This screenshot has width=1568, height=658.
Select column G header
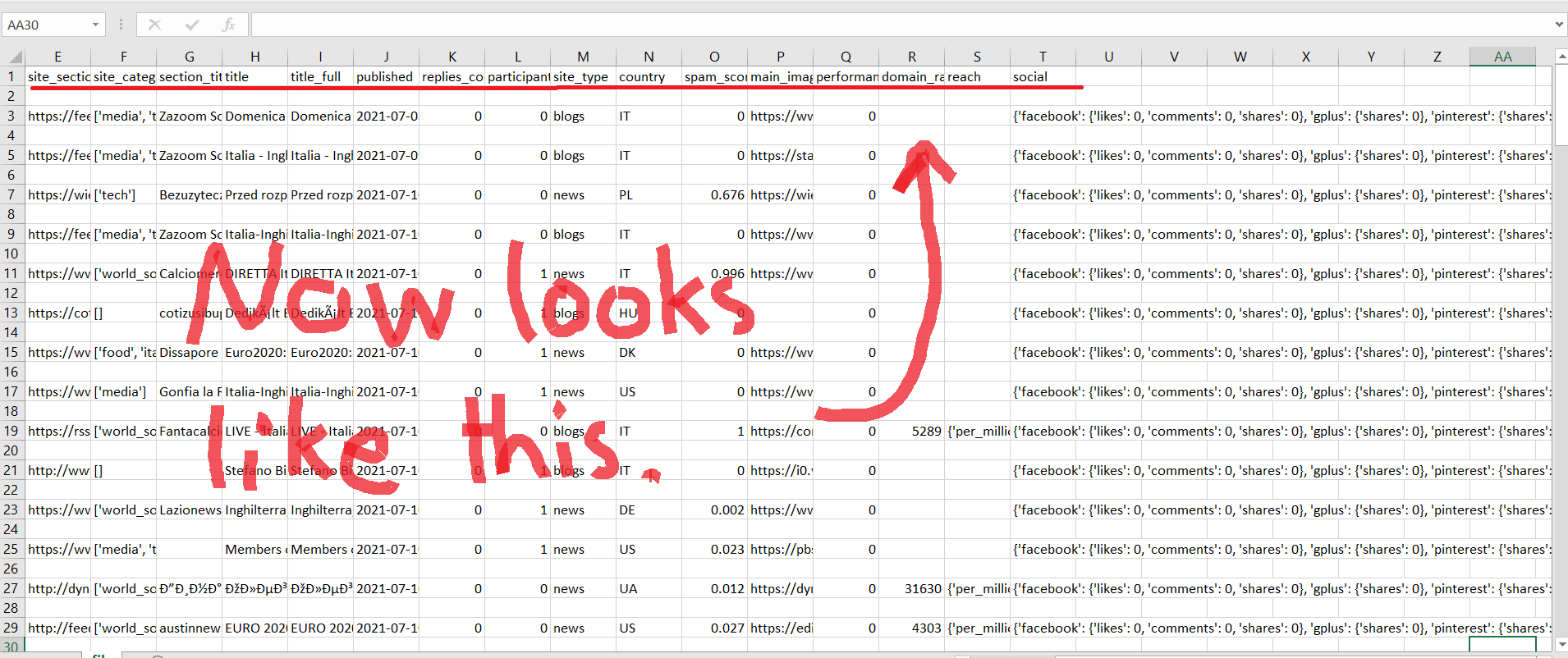coord(189,57)
